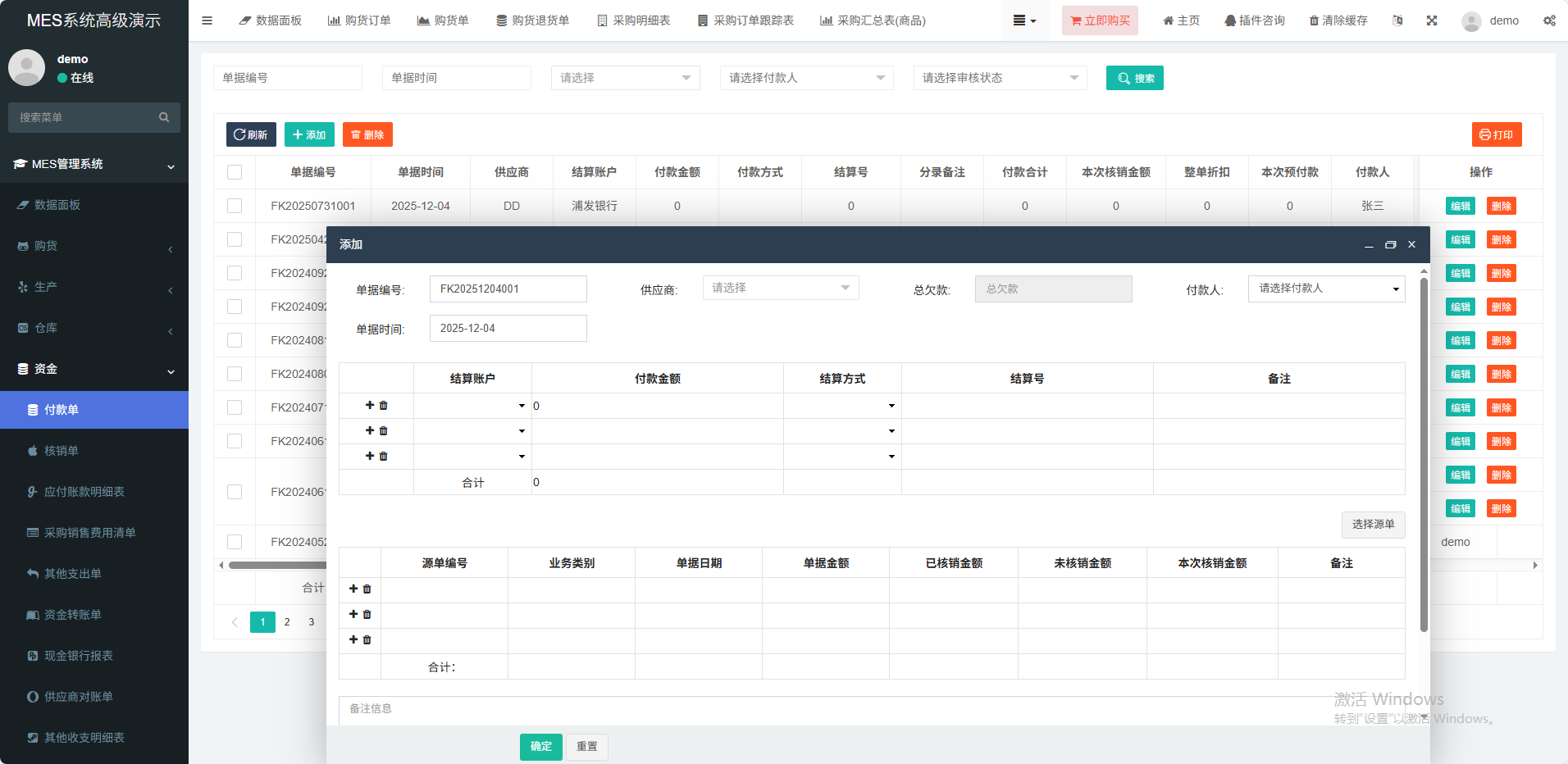This screenshot has height=764, width=1568.
Task: Click the 选择源单 button
Action: point(1373,525)
